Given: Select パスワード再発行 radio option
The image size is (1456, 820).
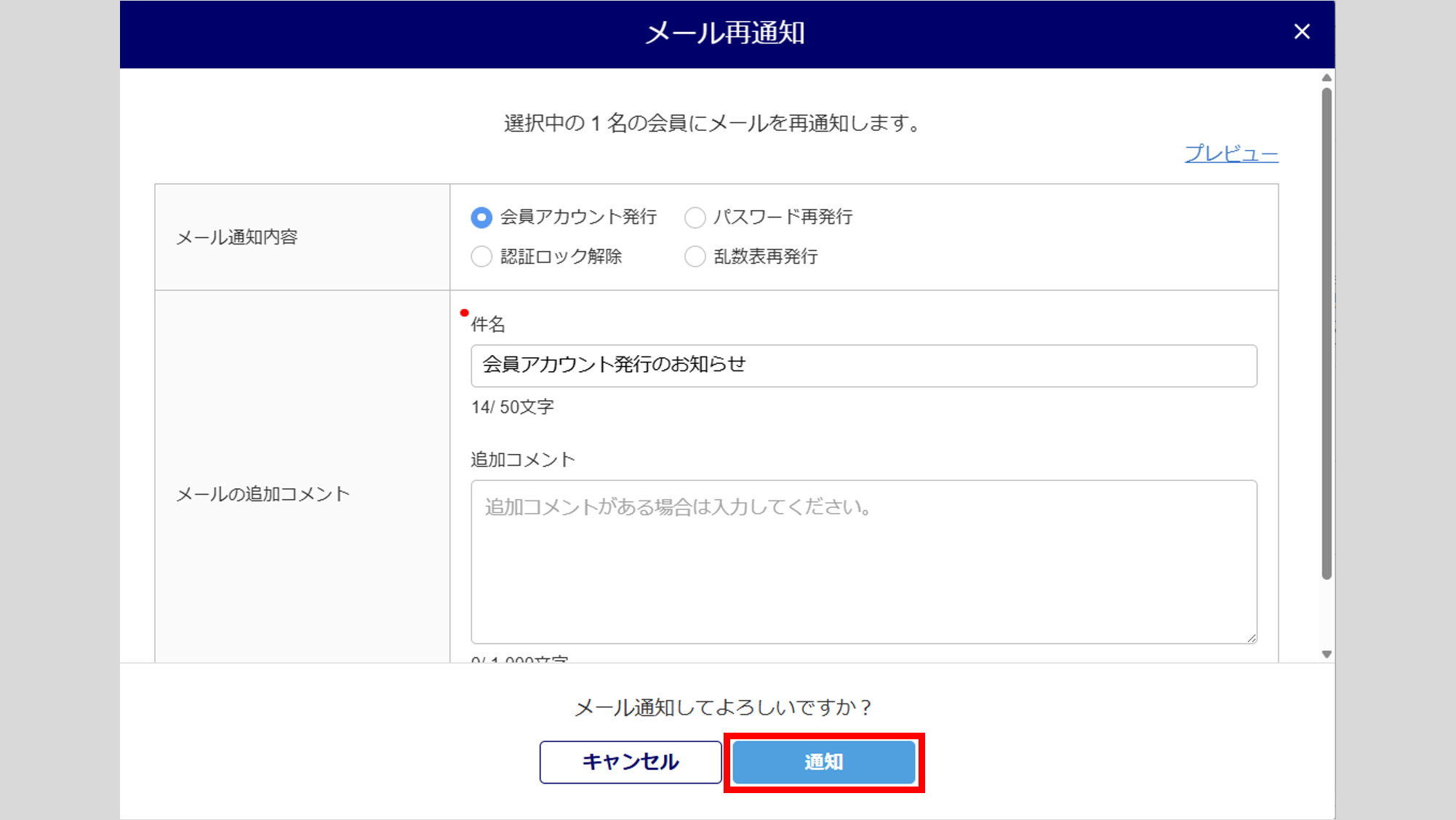Looking at the screenshot, I should [x=695, y=218].
